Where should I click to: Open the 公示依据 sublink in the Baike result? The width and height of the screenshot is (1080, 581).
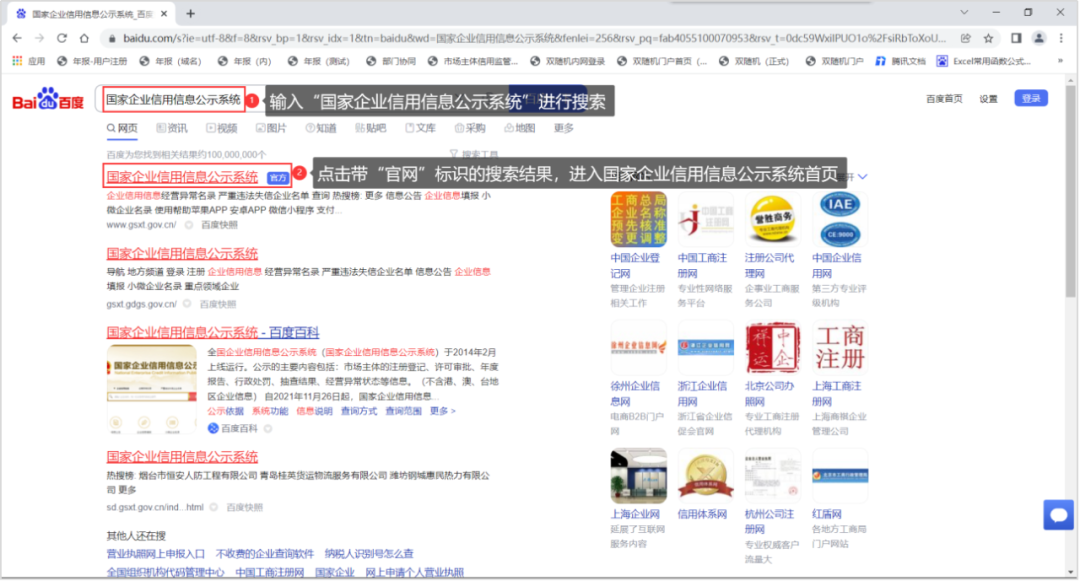coord(225,411)
